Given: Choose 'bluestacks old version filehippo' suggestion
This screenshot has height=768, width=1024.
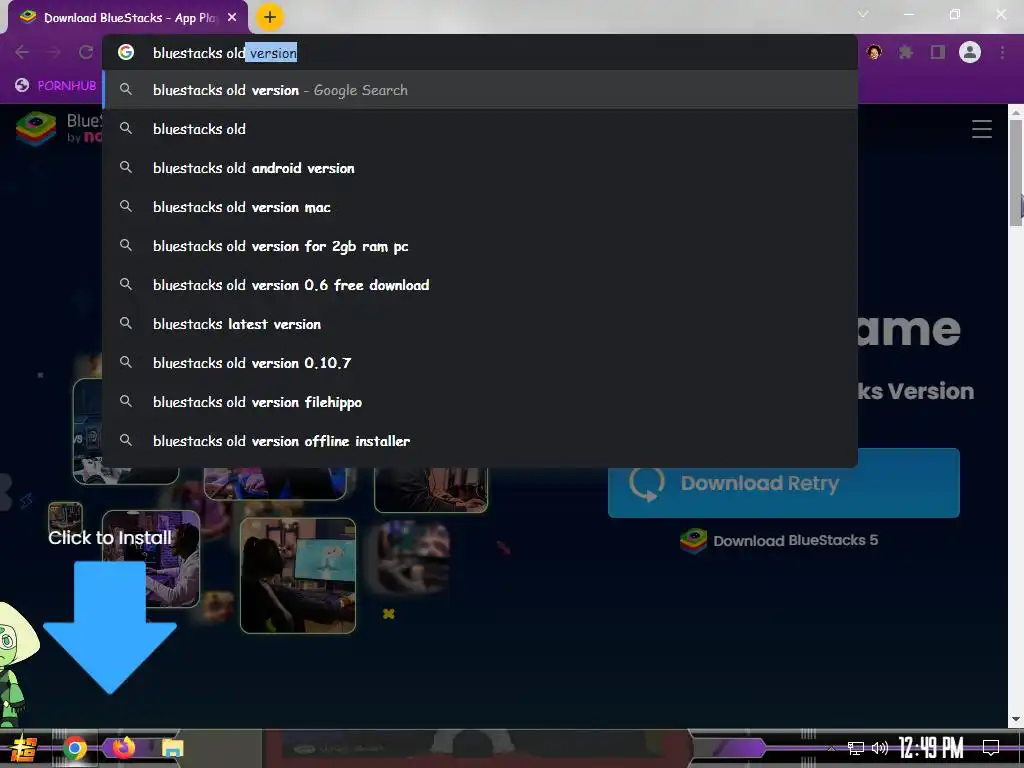Looking at the screenshot, I should 480,402.
